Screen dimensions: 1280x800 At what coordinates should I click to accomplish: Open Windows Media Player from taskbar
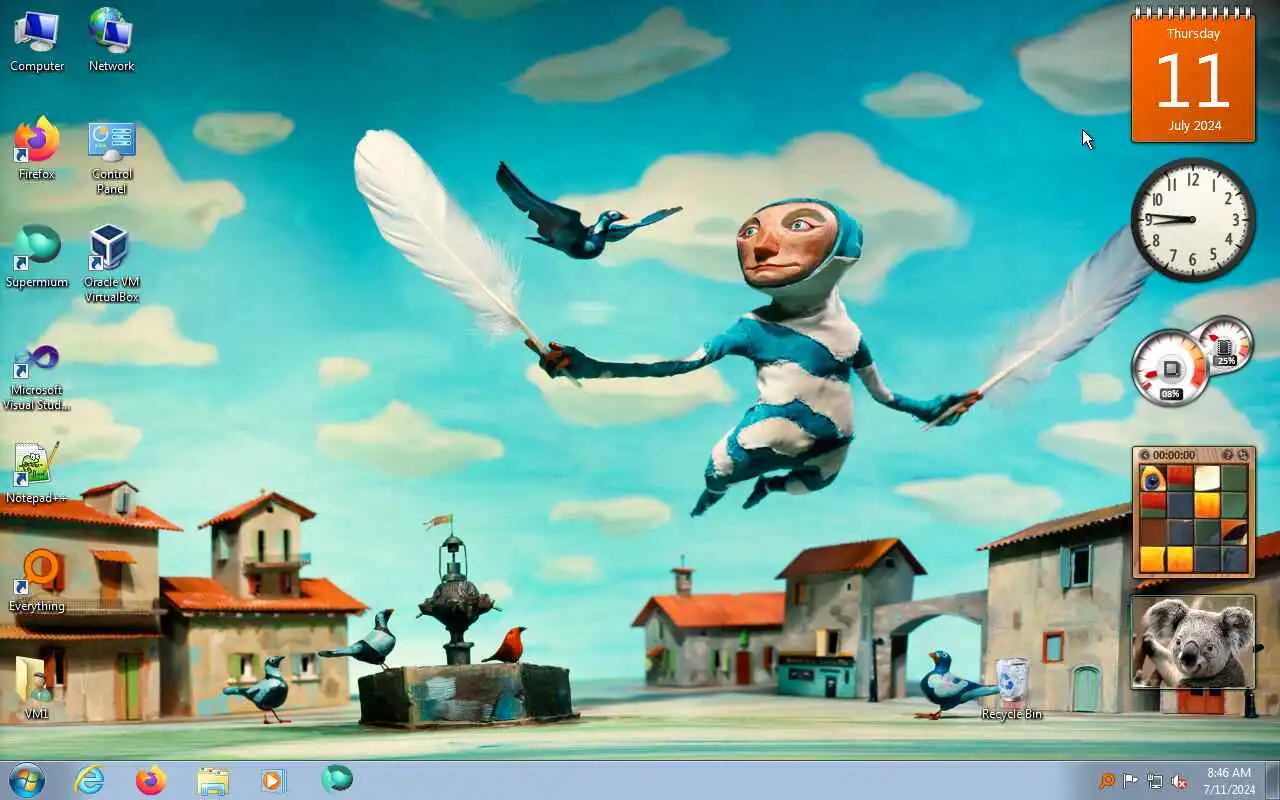point(274,780)
